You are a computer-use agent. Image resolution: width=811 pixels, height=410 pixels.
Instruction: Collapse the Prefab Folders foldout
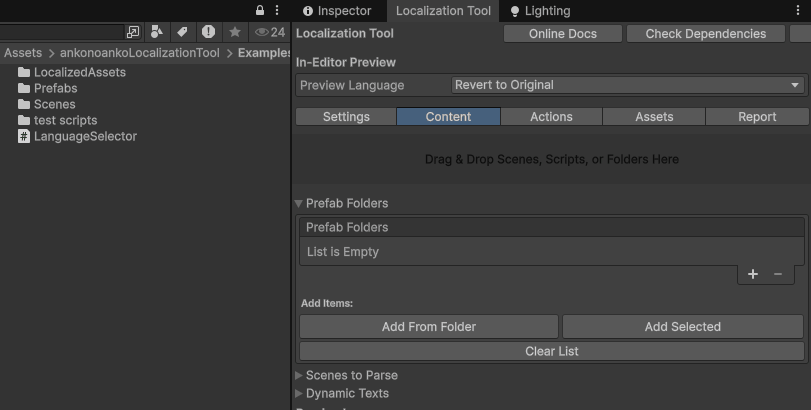(298, 204)
